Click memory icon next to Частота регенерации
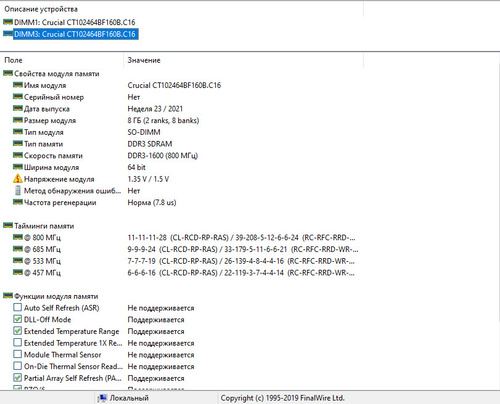Image resolution: width=500 pixels, height=404 pixels. tap(18, 202)
